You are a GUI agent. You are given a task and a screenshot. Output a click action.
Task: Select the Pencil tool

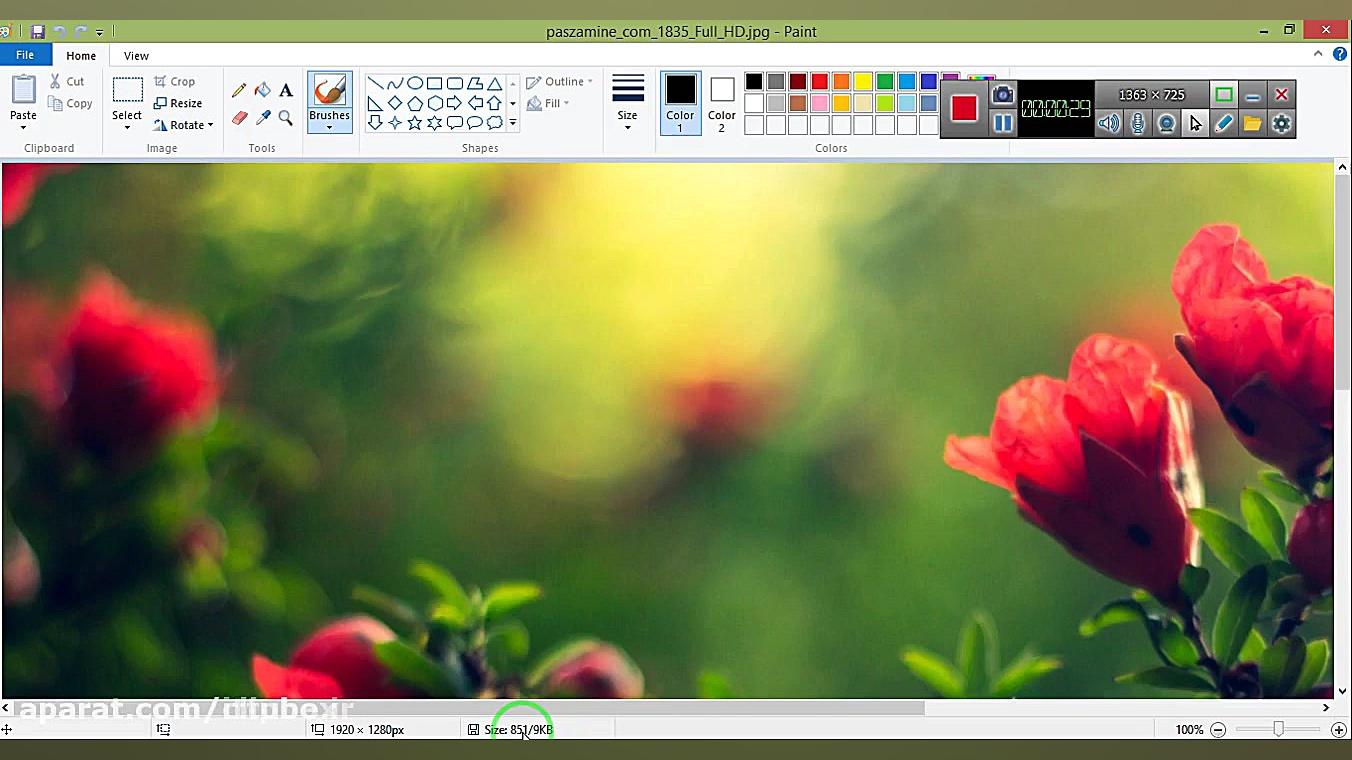pyautogui.click(x=239, y=91)
